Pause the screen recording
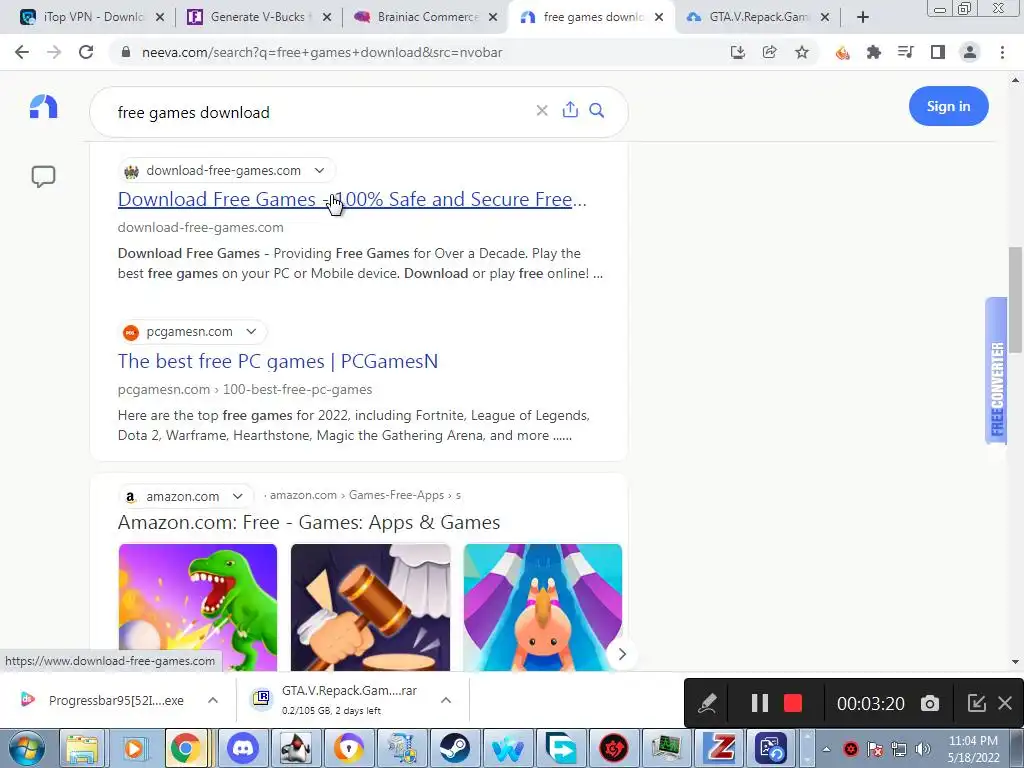The width and height of the screenshot is (1024, 768). coord(760,703)
